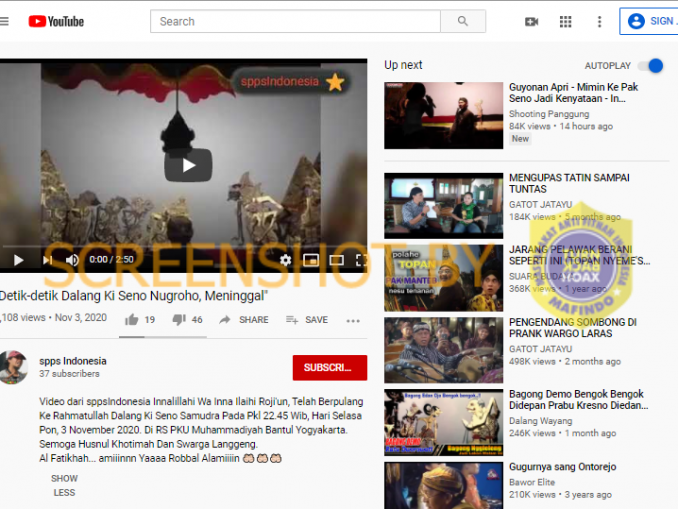Click the New badge on first video
Screen dimensions: 678x509
520,139
